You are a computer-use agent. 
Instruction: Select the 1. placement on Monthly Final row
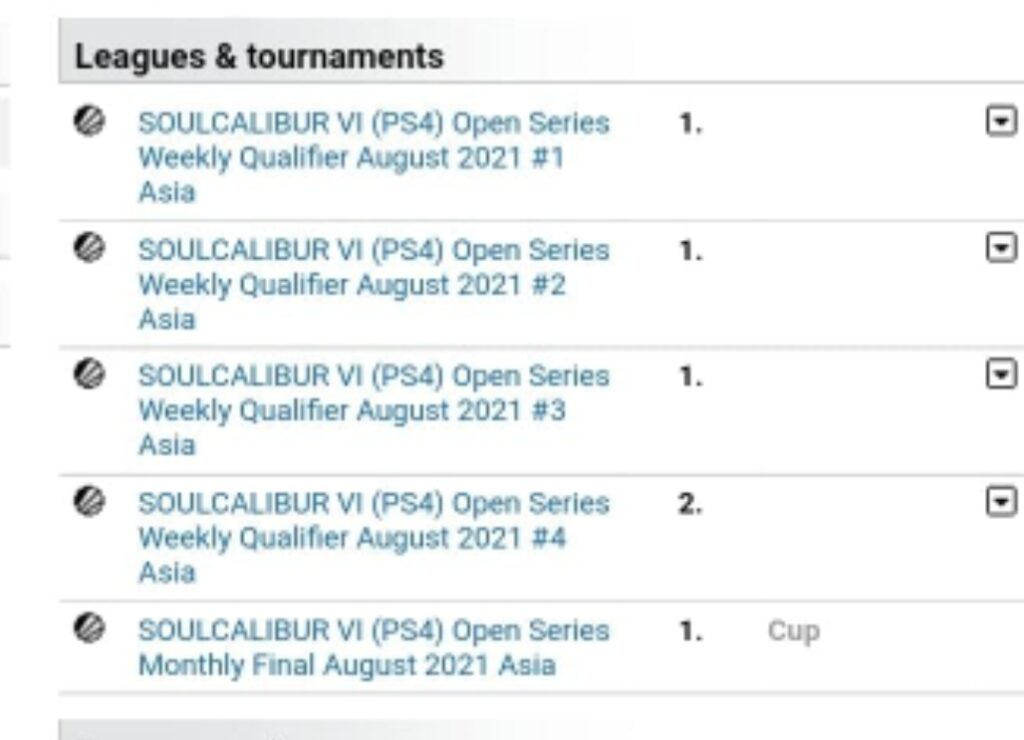point(690,631)
